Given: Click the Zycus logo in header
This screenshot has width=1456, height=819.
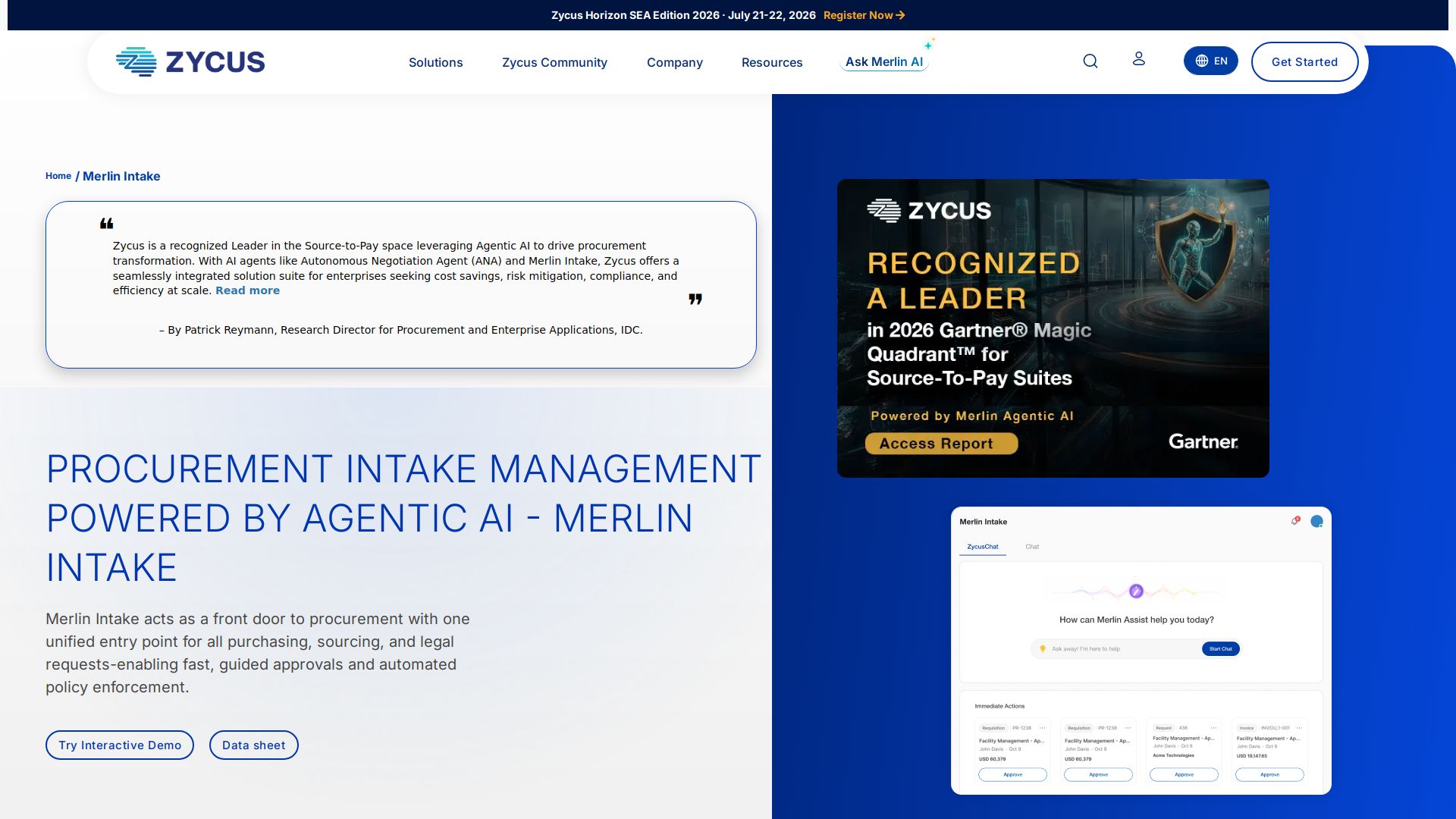Looking at the screenshot, I should click(x=190, y=61).
